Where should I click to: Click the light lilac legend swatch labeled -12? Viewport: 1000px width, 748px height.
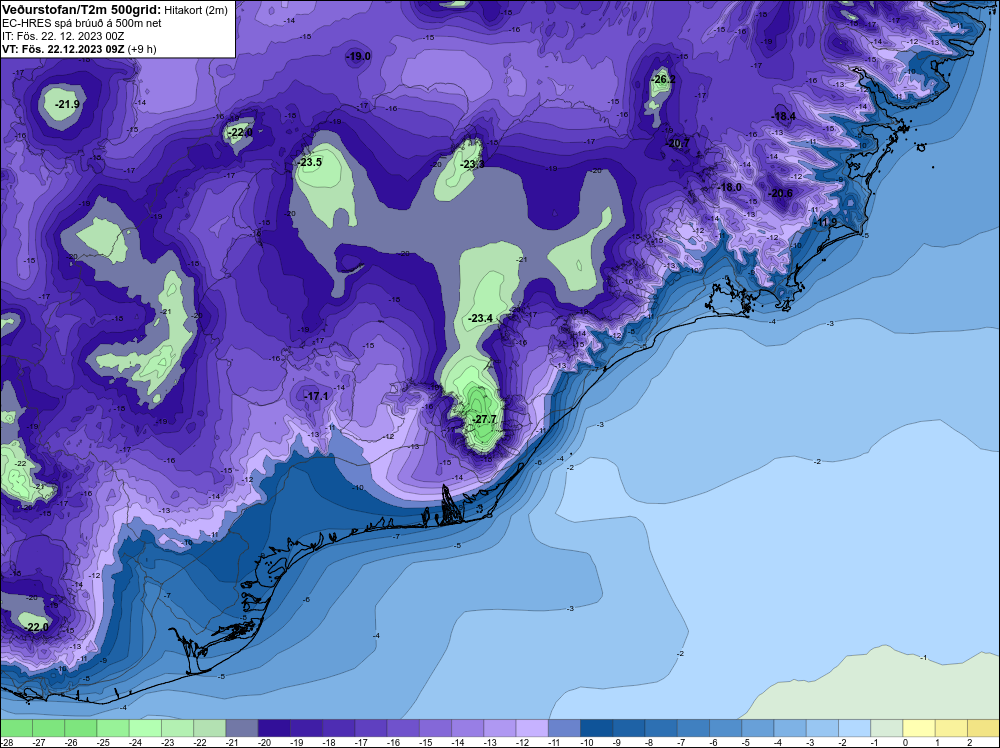click(532, 728)
